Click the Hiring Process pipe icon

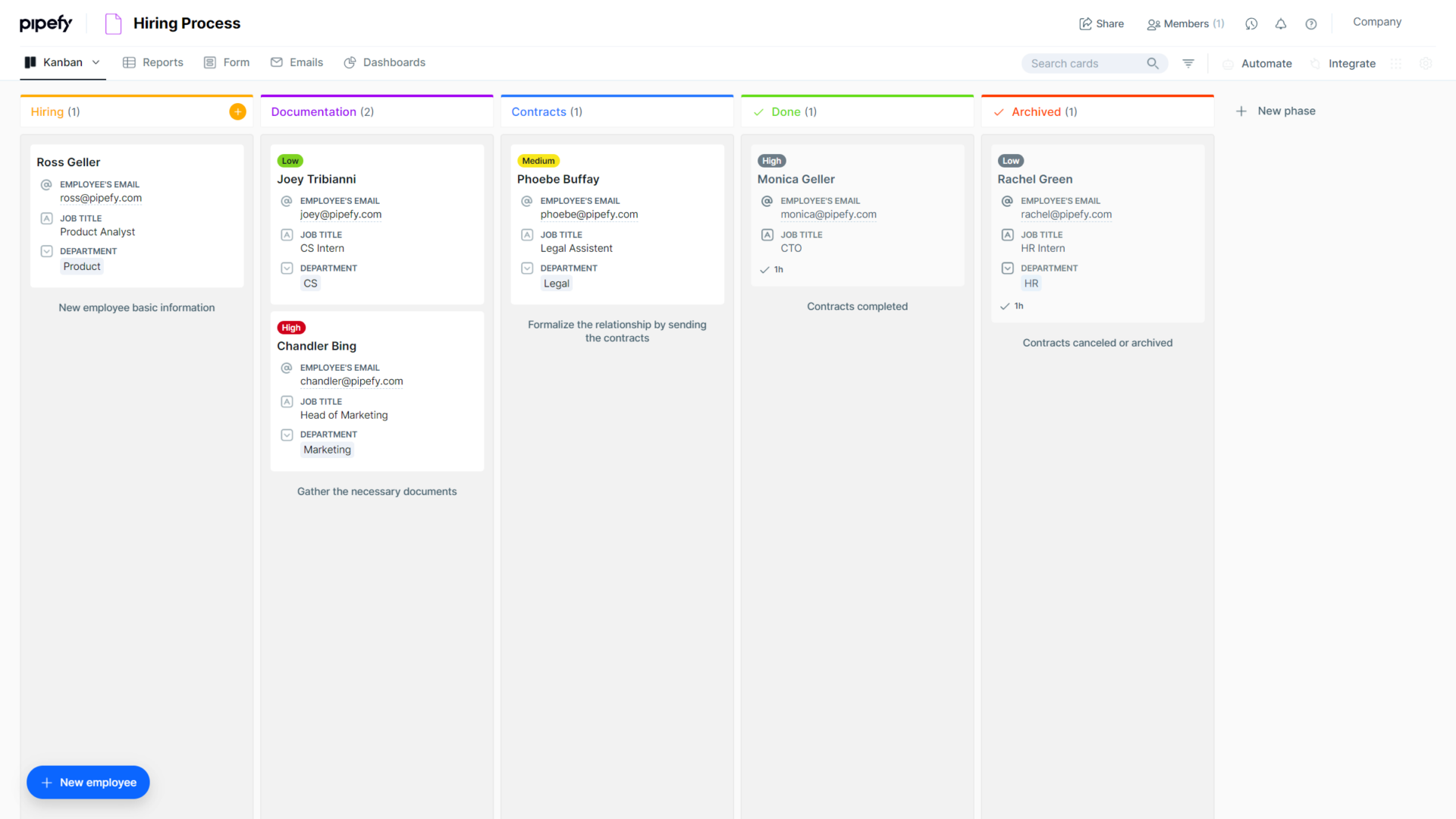click(113, 24)
